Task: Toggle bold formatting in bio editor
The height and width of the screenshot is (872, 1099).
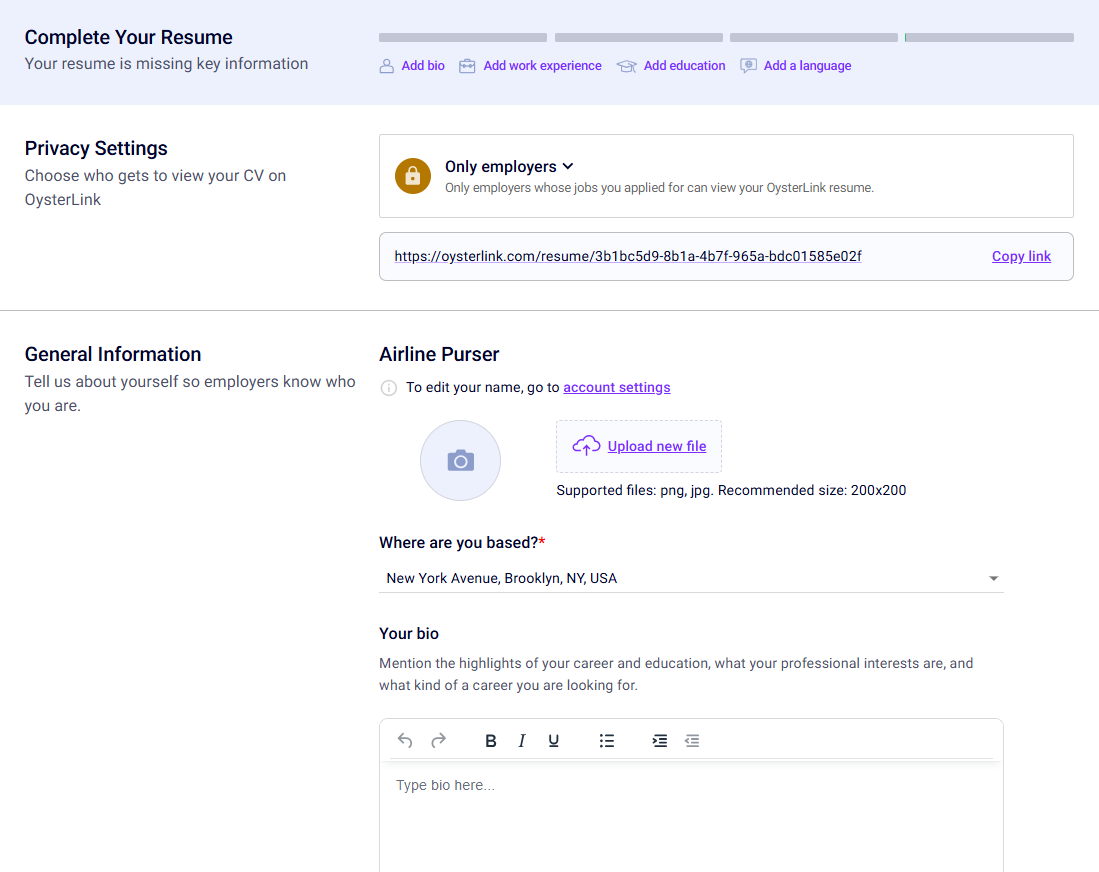Action: 491,741
